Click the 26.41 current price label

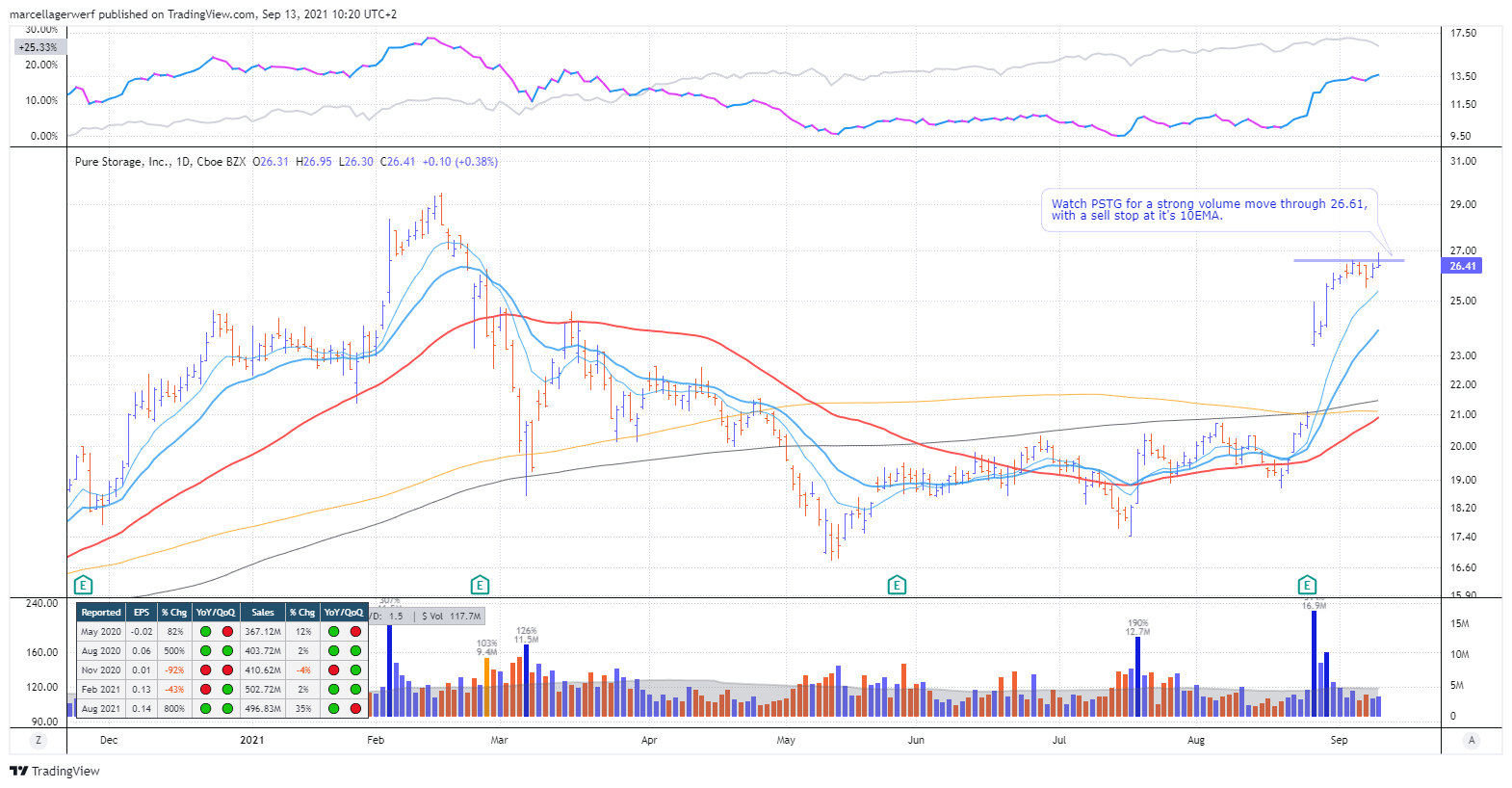[1462, 266]
